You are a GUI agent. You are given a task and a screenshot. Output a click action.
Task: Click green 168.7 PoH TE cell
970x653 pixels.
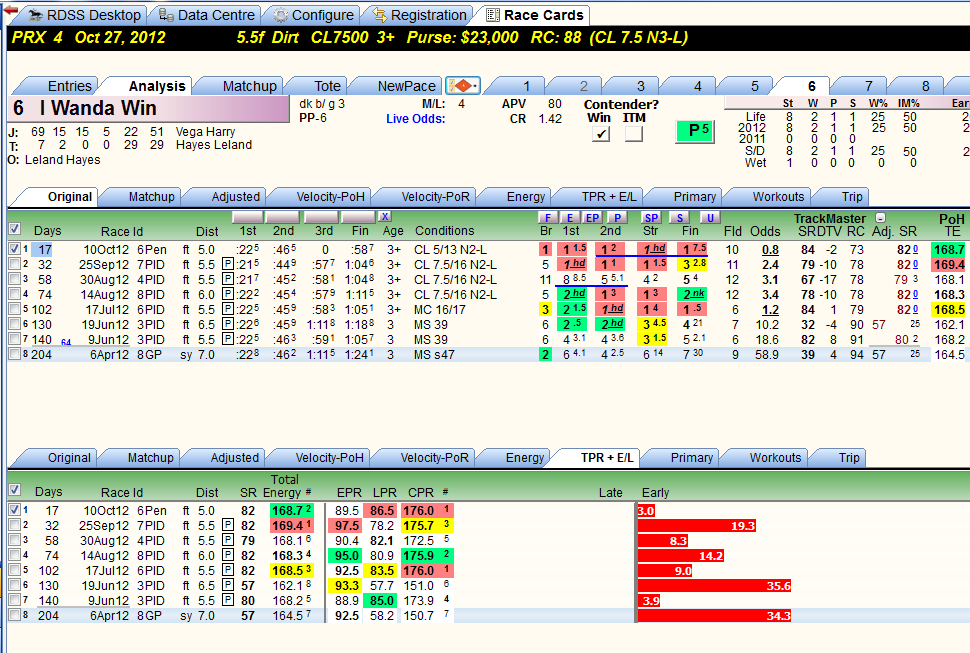[x=949, y=250]
